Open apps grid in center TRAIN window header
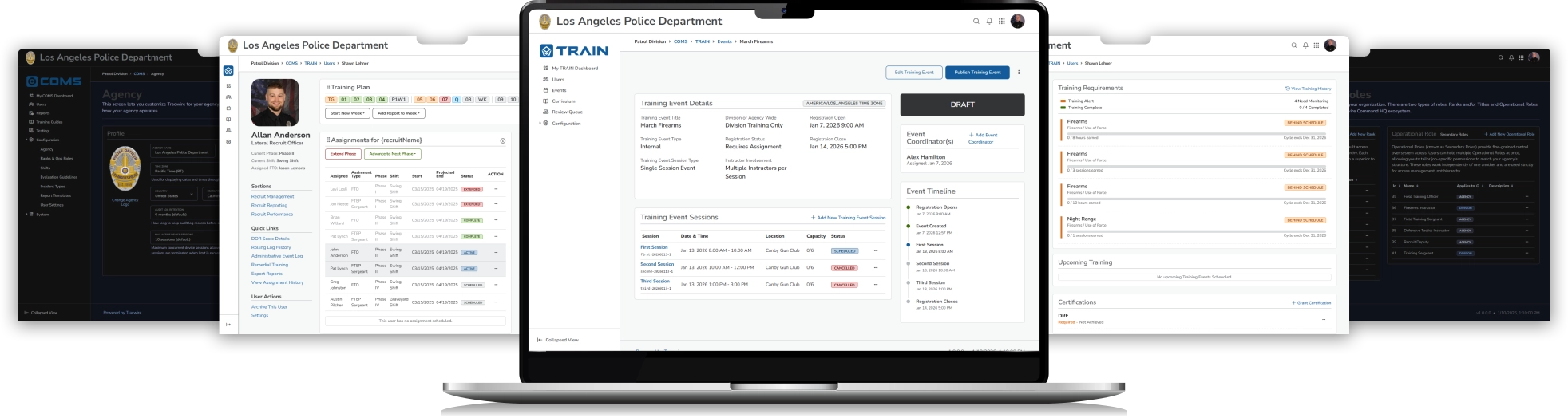The width and height of the screenshot is (1568, 418). point(1002,22)
